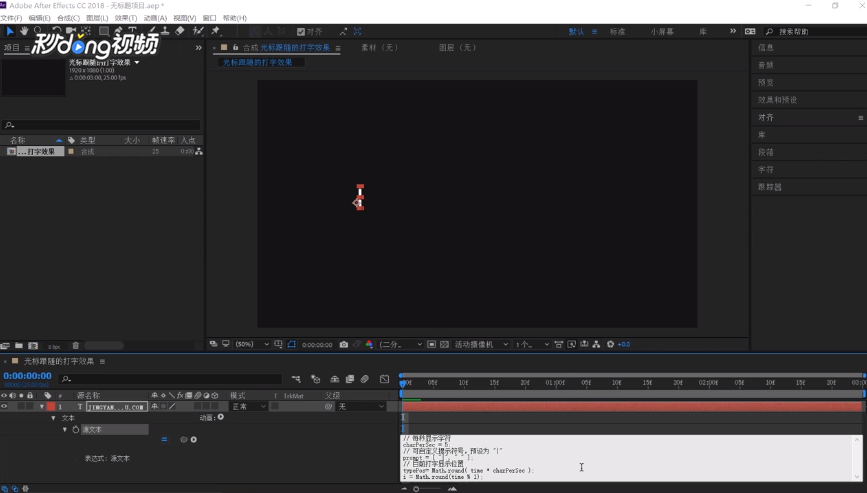Viewport: 867px width, 493px height.
Task: Select the Clone Stamp tool
Action: point(165,31)
